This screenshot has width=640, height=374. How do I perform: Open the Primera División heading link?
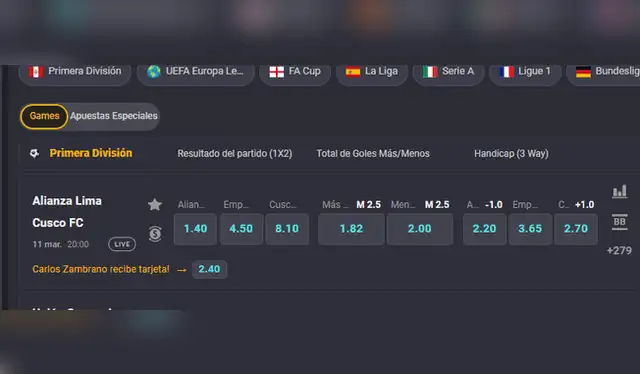pos(91,153)
